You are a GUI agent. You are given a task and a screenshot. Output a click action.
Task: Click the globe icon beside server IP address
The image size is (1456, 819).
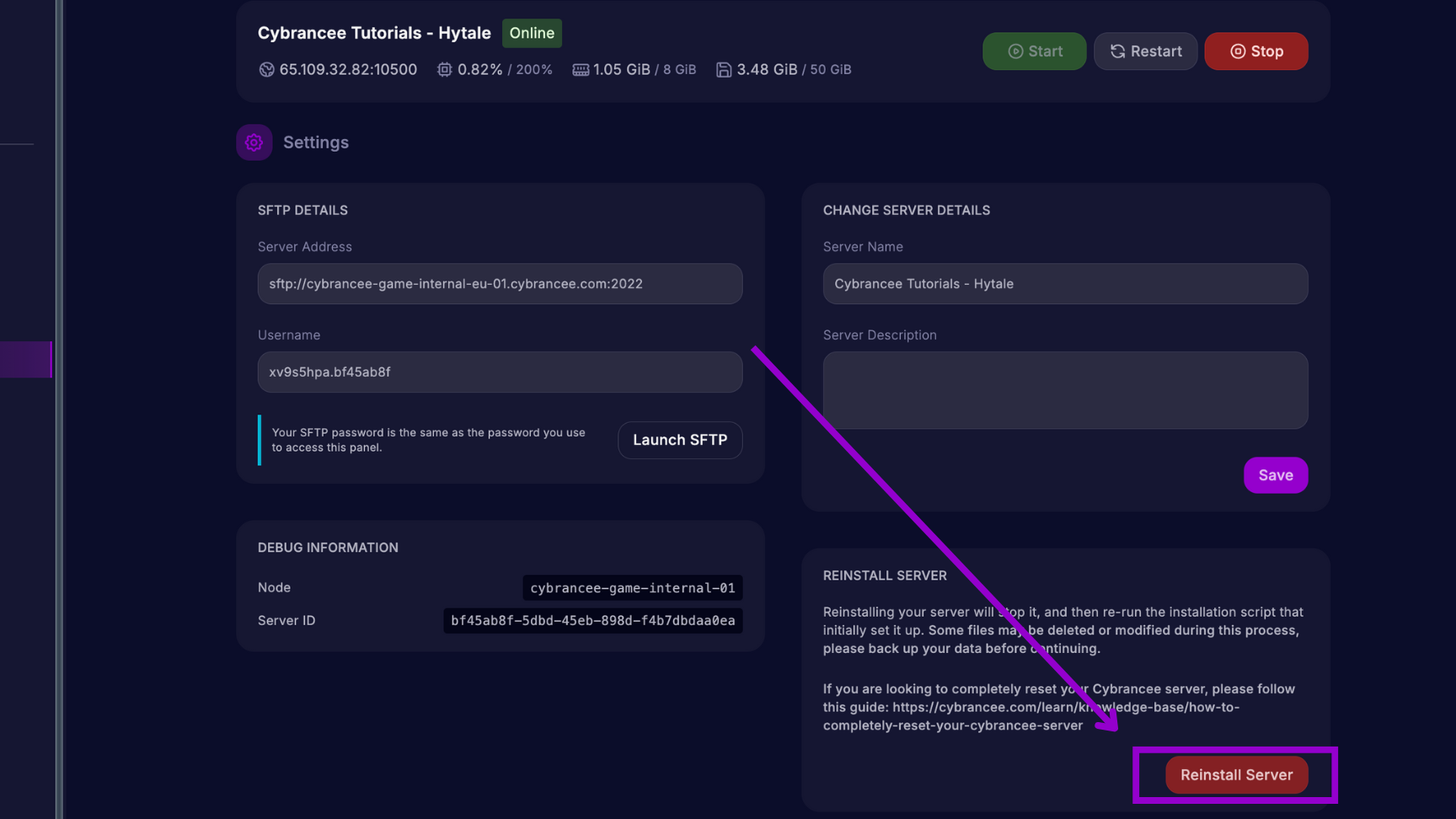pyautogui.click(x=266, y=70)
